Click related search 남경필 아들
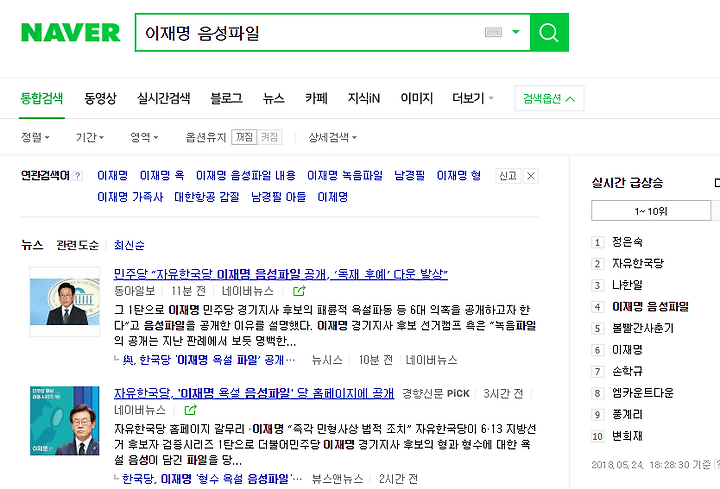Viewport: 720px width, 489px height. [278, 197]
